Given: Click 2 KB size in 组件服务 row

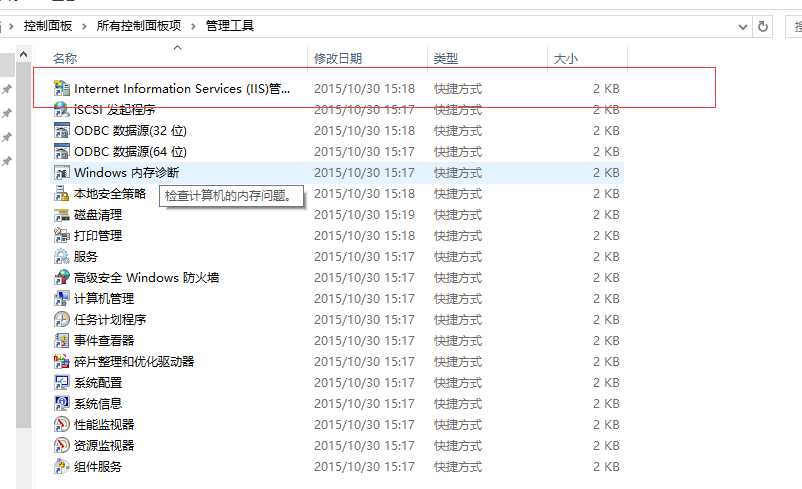Looking at the screenshot, I should 606,466.
